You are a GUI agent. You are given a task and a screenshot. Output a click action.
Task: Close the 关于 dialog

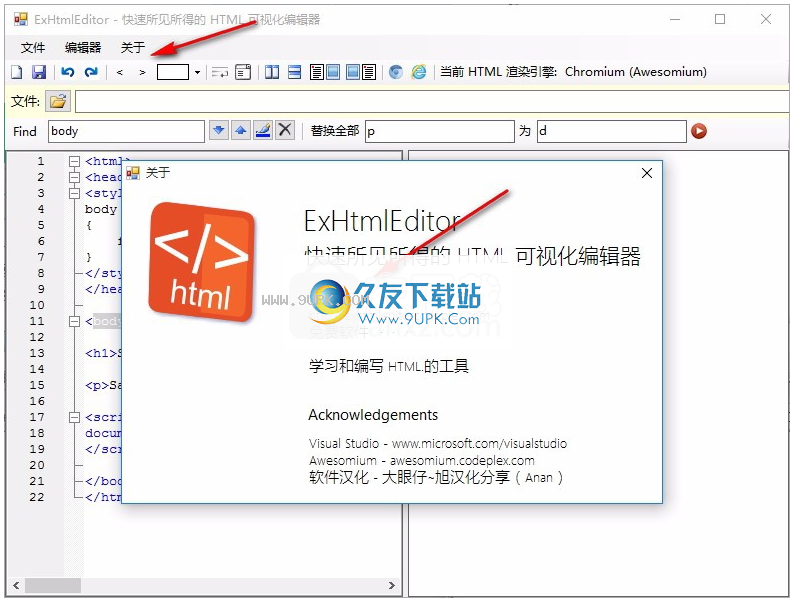coord(647,173)
